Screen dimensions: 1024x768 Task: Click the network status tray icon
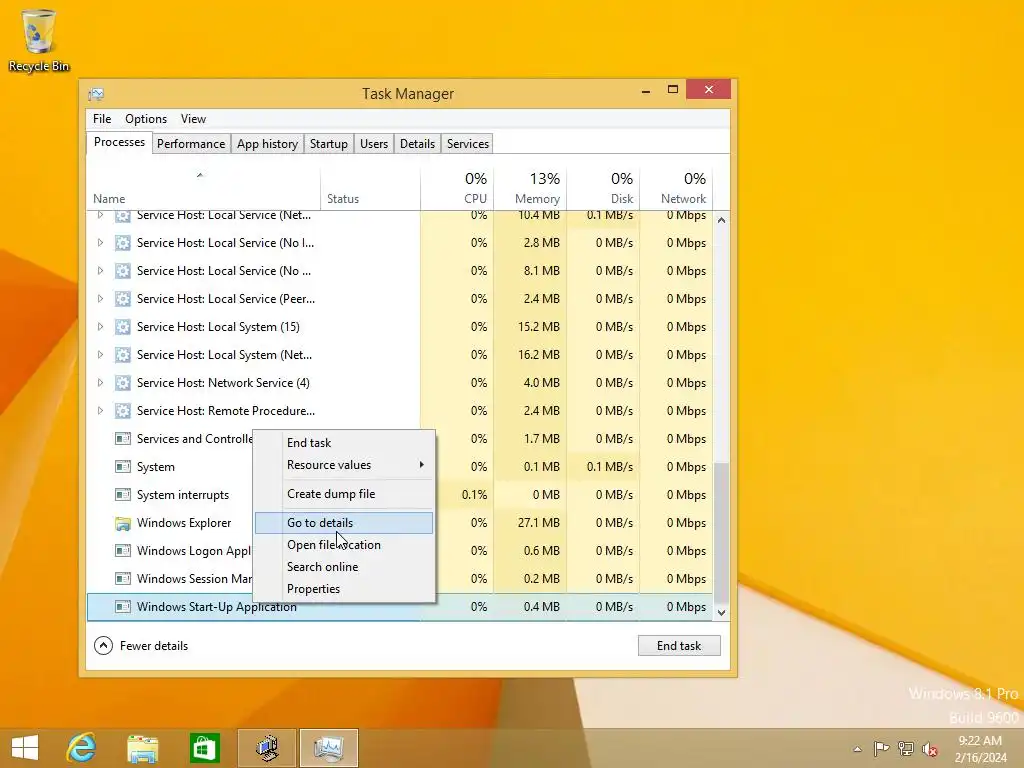906,749
